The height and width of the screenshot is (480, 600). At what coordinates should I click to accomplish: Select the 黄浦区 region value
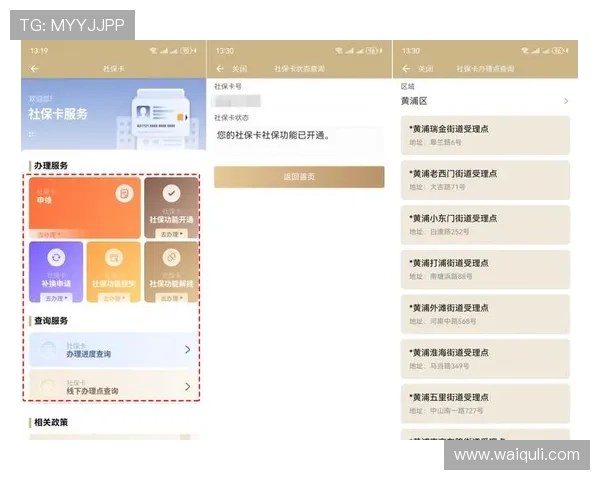pyautogui.click(x=414, y=101)
